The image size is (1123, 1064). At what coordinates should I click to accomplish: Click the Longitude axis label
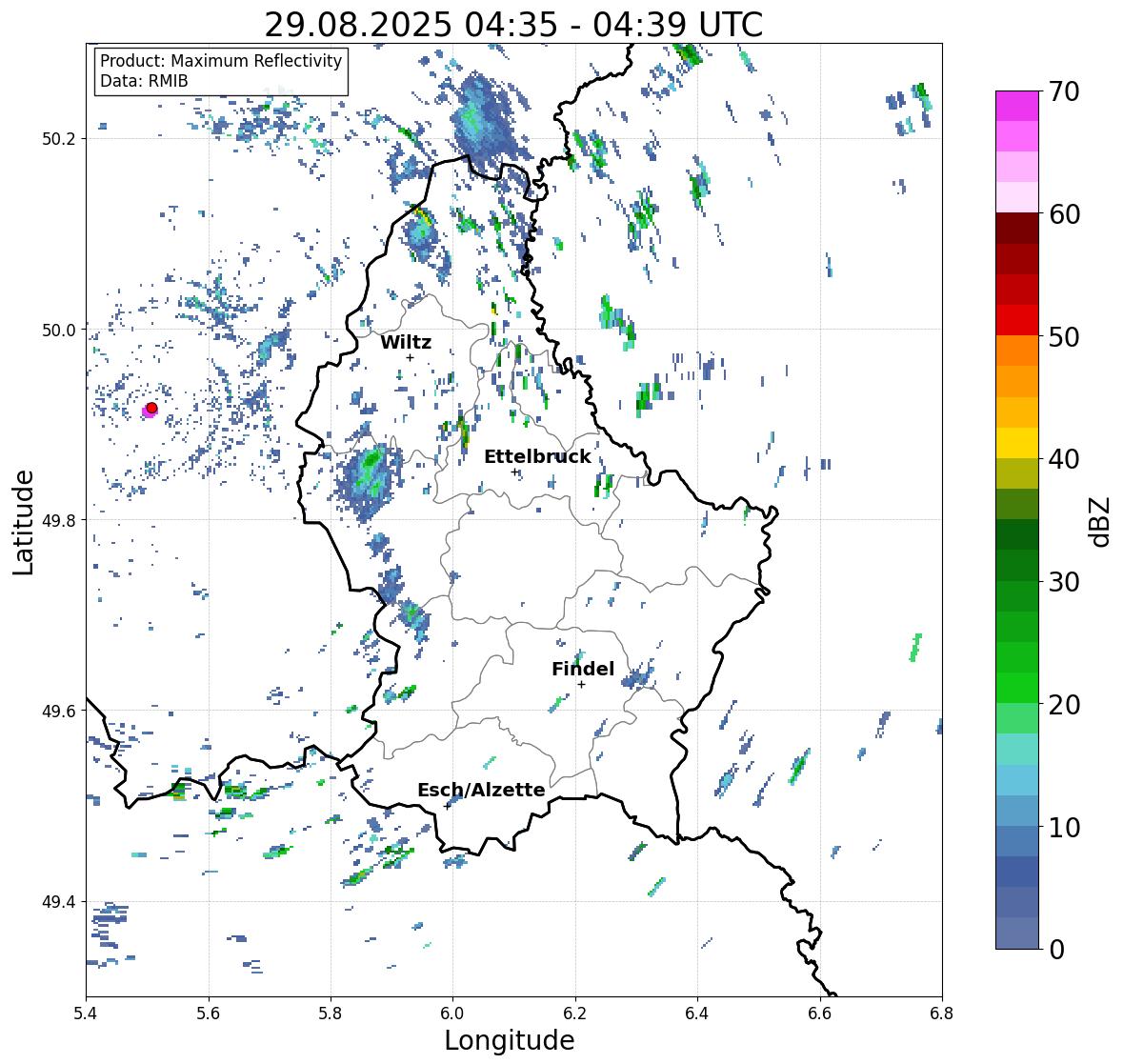click(x=510, y=1039)
